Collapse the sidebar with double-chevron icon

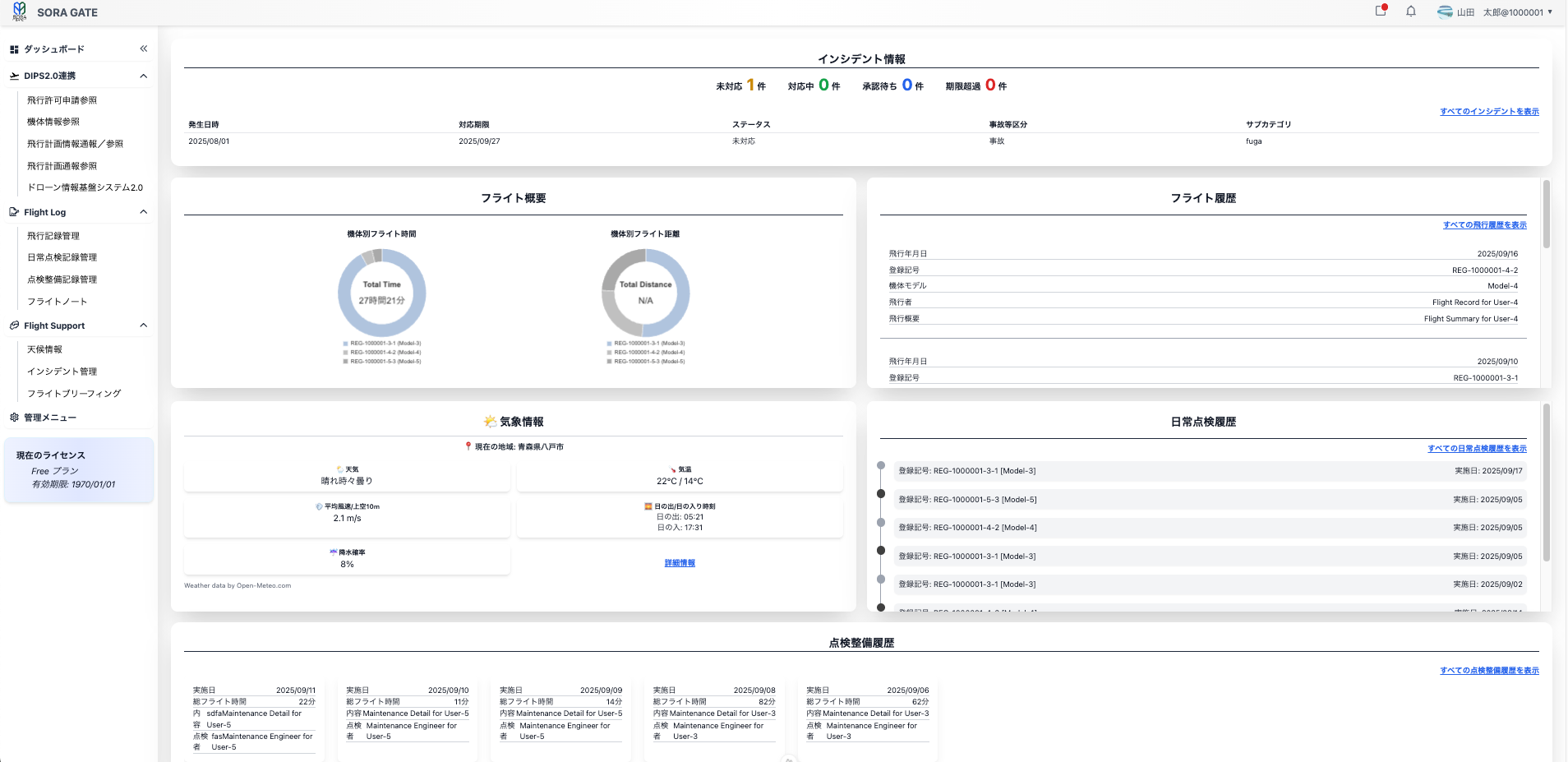coord(144,48)
